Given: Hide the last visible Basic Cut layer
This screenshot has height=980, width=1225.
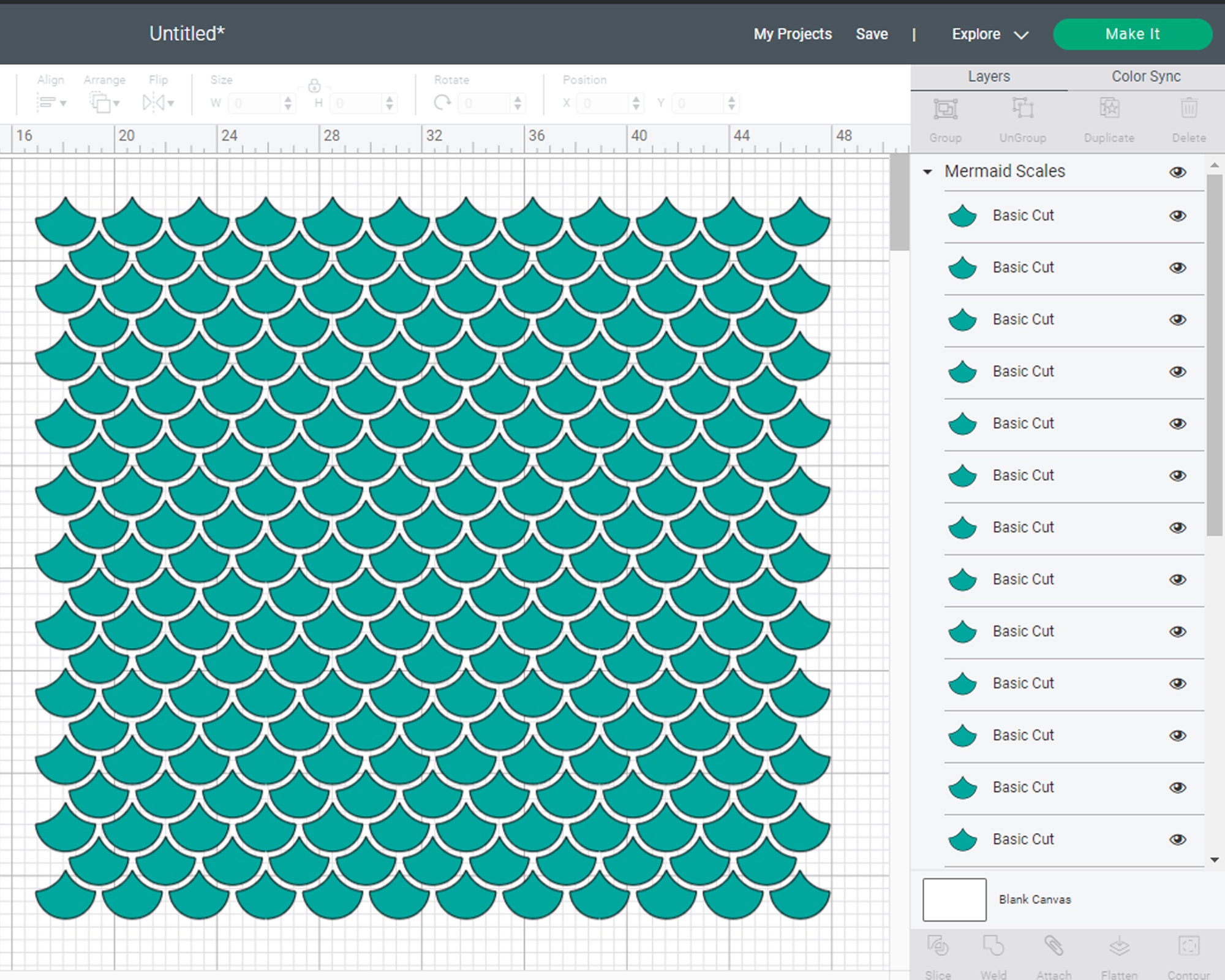Looking at the screenshot, I should tap(1178, 839).
